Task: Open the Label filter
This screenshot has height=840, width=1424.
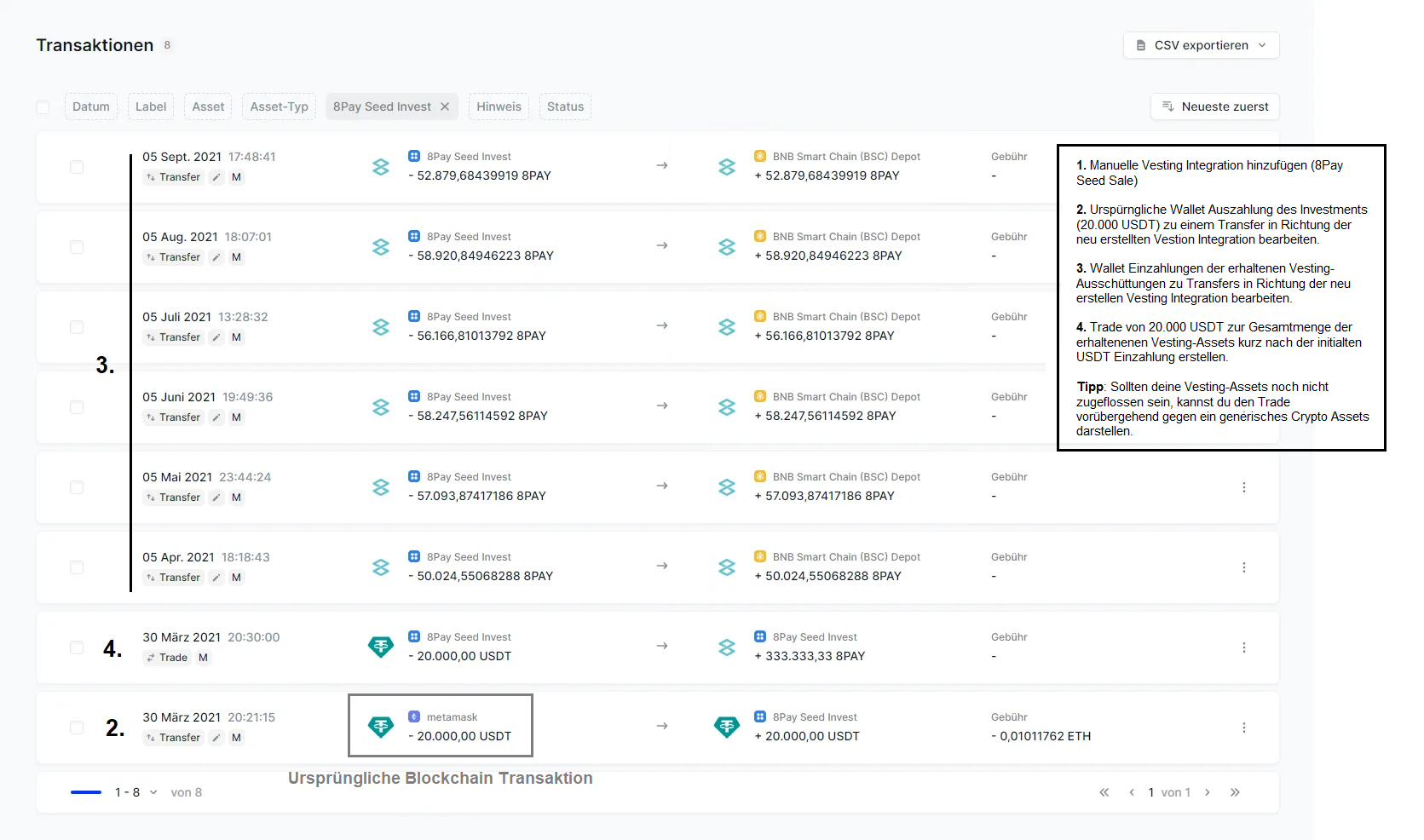Action: tap(151, 106)
